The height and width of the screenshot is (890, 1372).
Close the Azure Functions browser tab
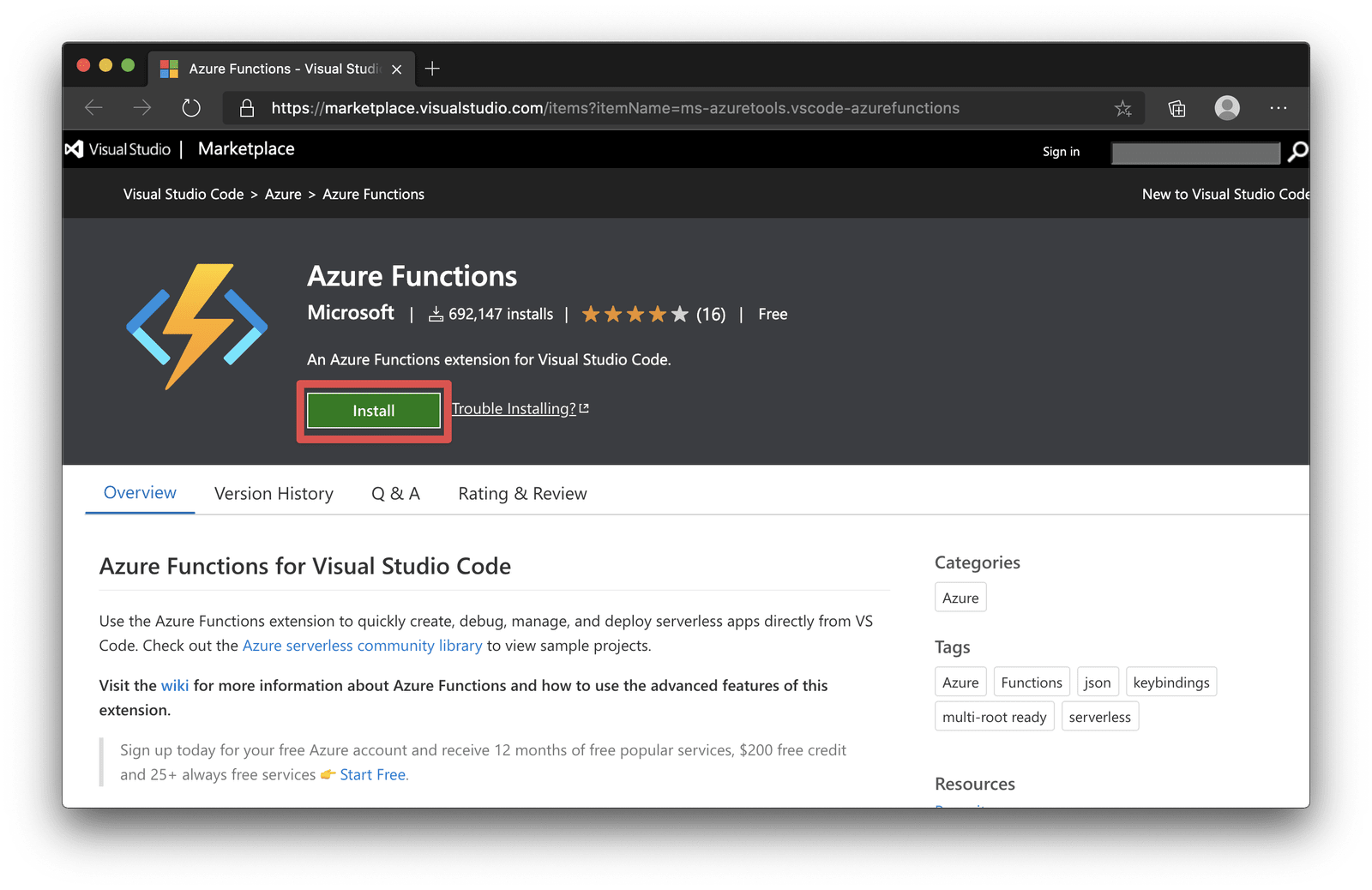coord(397,69)
